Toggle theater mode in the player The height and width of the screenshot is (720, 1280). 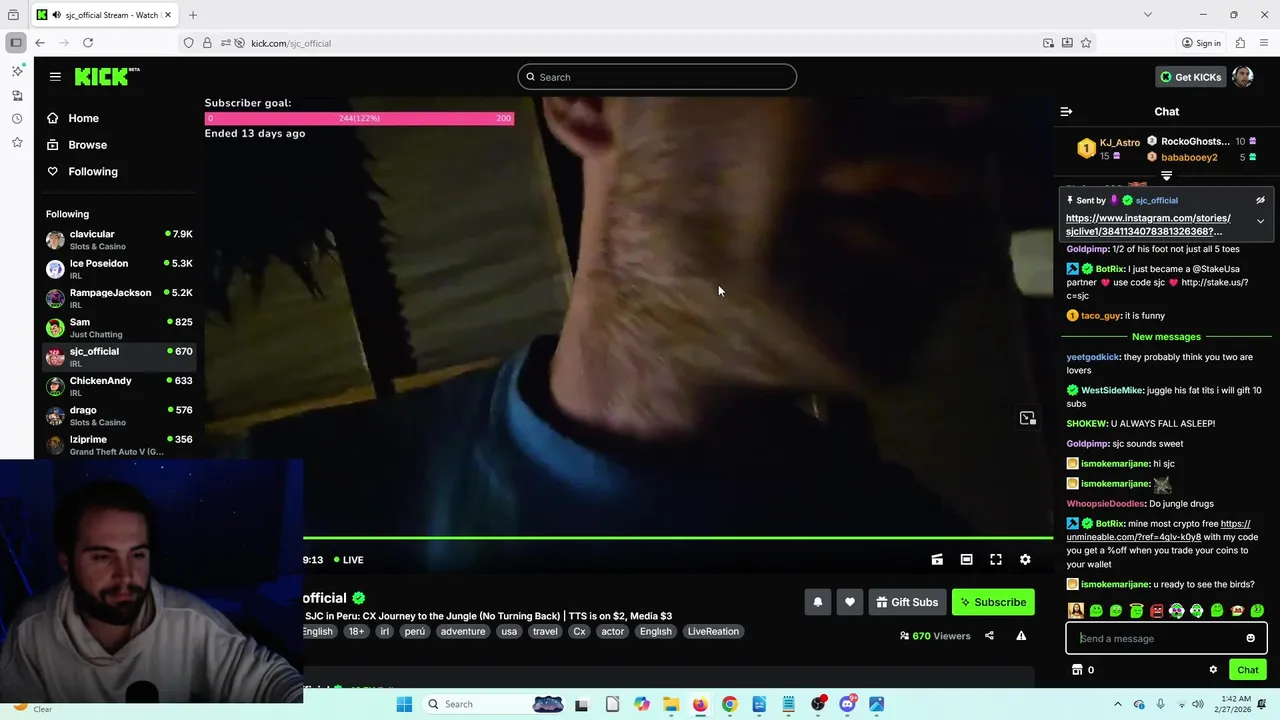(x=966, y=560)
